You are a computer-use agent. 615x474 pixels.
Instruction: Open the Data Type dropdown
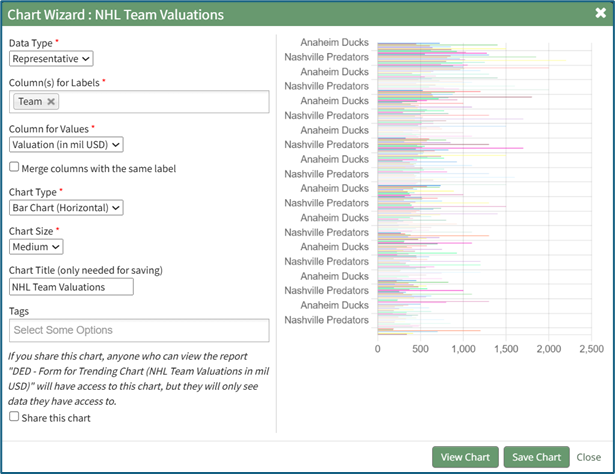click(x=51, y=59)
